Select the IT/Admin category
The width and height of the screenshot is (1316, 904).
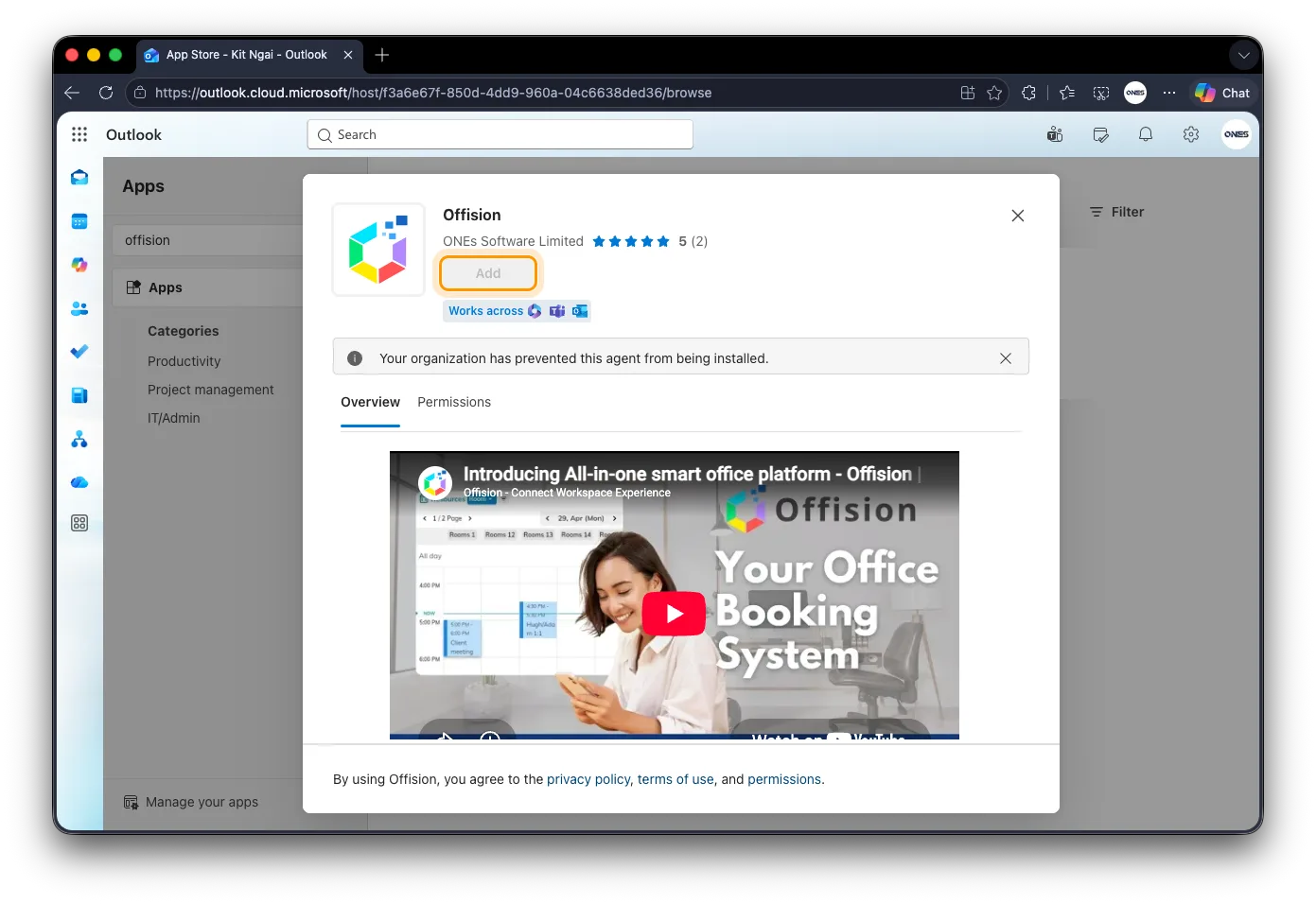point(174,418)
